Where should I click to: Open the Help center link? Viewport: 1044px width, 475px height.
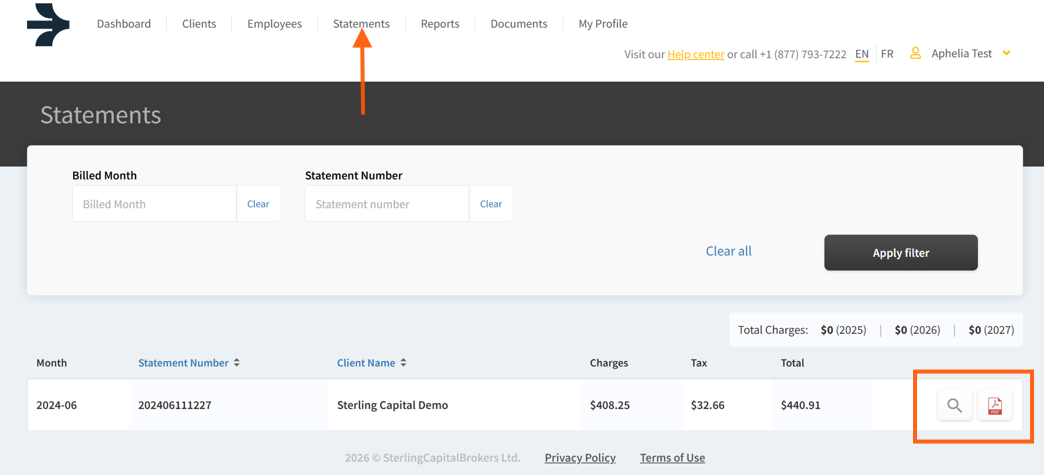click(695, 54)
